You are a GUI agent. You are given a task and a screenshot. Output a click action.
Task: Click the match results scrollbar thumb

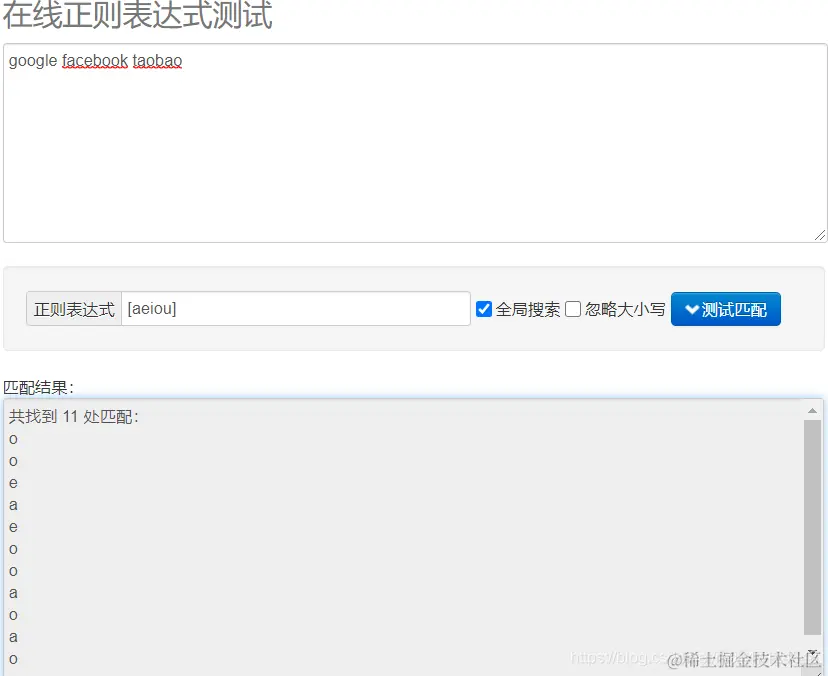tap(812, 527)
